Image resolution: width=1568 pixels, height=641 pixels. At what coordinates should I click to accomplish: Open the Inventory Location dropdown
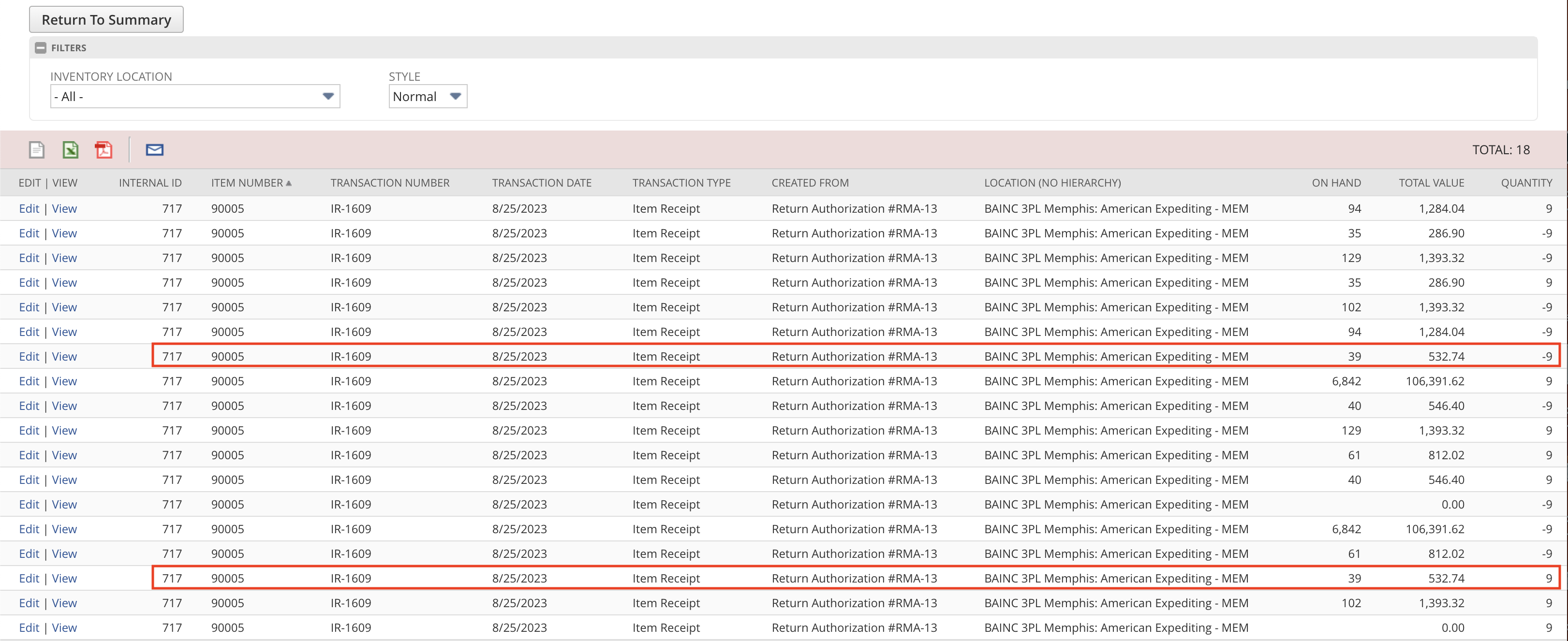pyautogui.click(x=195, y=96)
